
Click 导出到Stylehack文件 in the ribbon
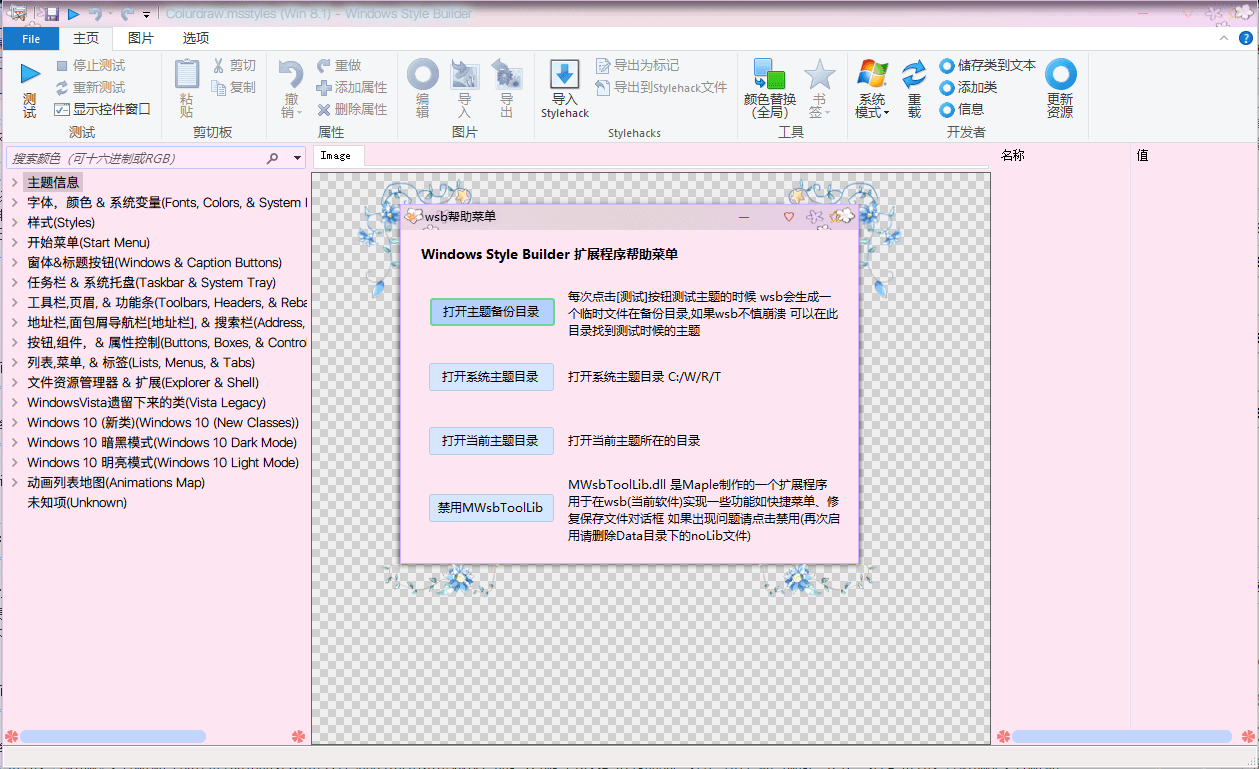(x=661, y=88)
